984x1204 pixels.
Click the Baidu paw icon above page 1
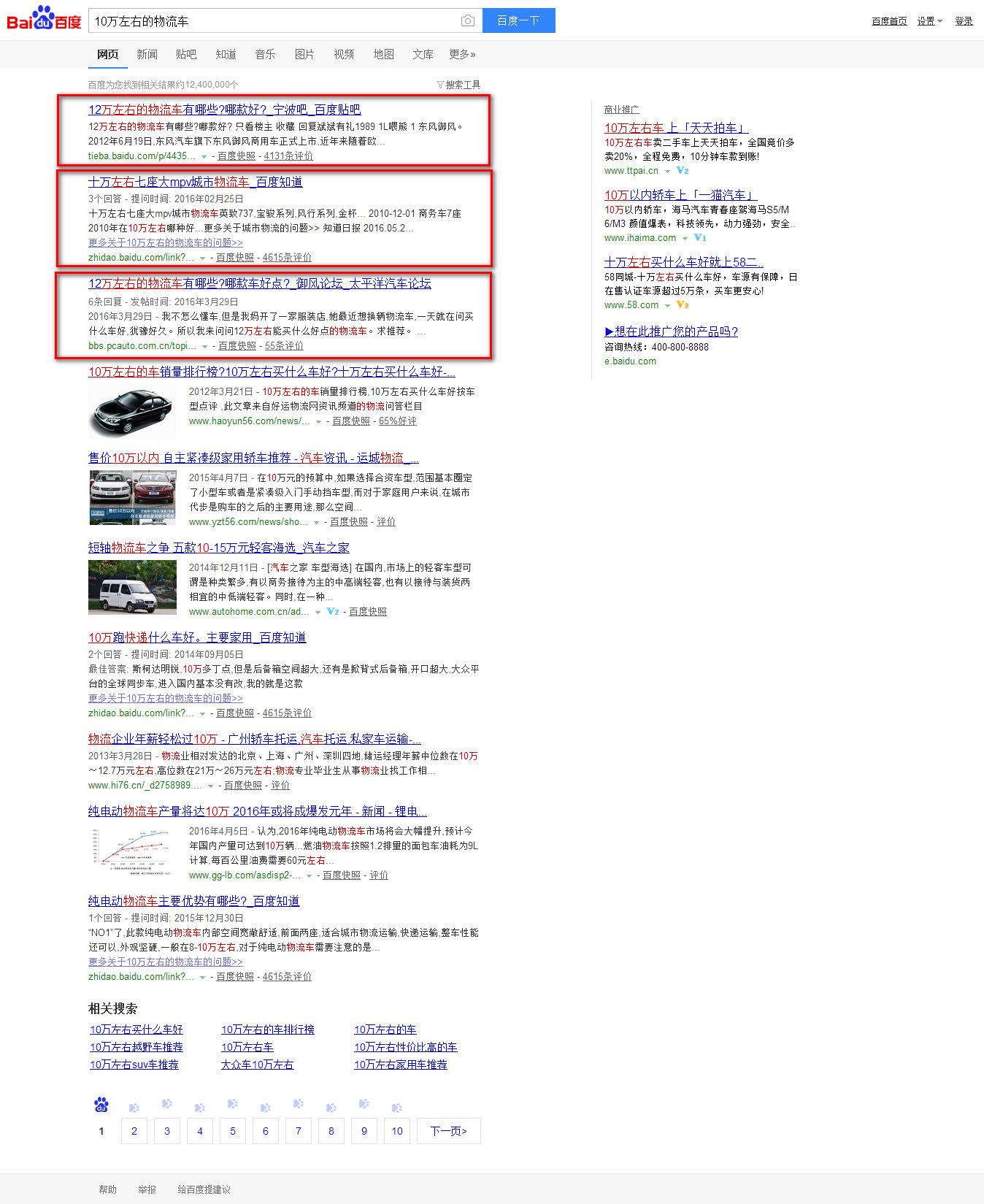click(101, 1105)
